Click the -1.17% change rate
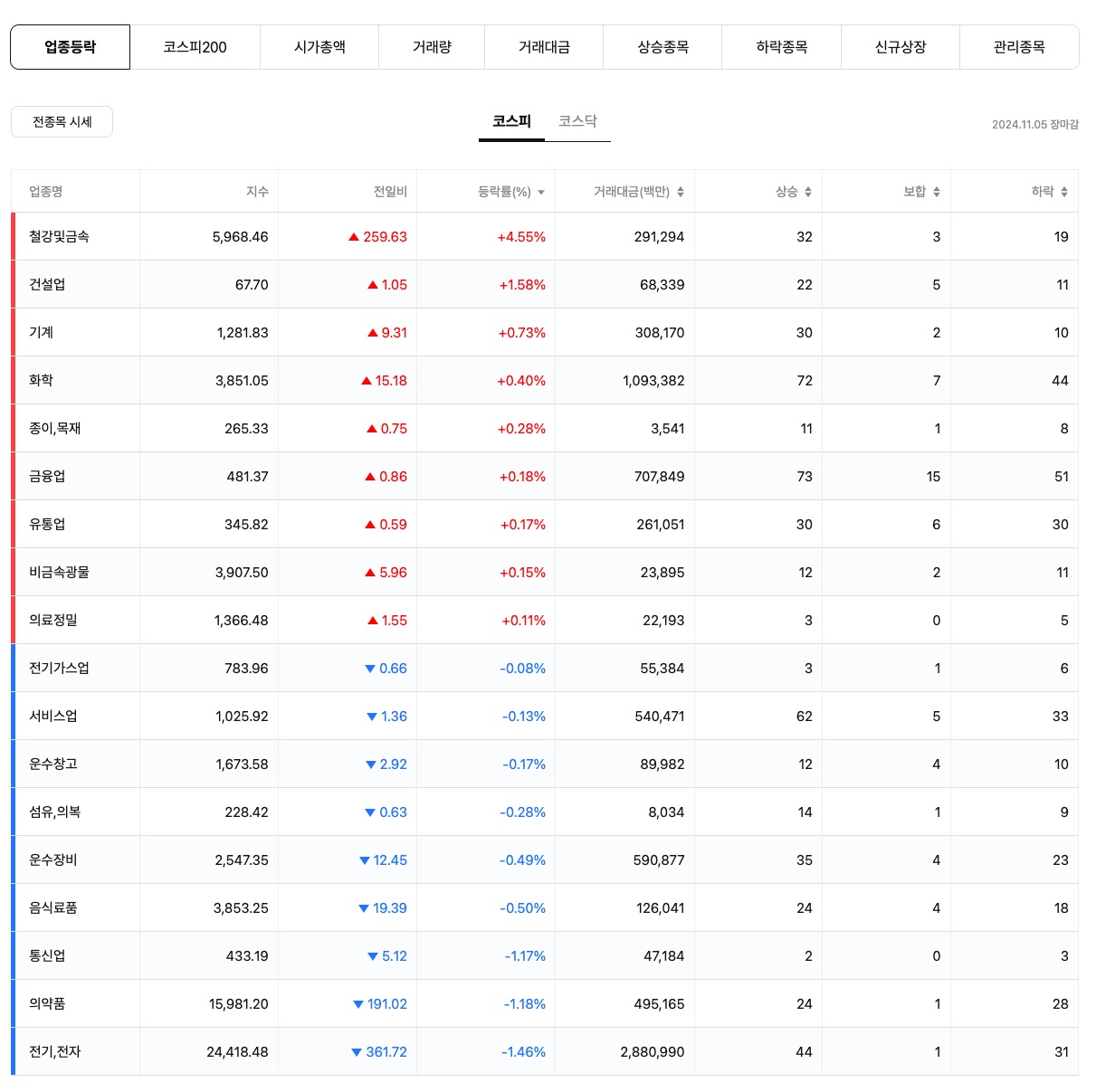This screenshot has width=1096, height=1092. pos(525,956)
